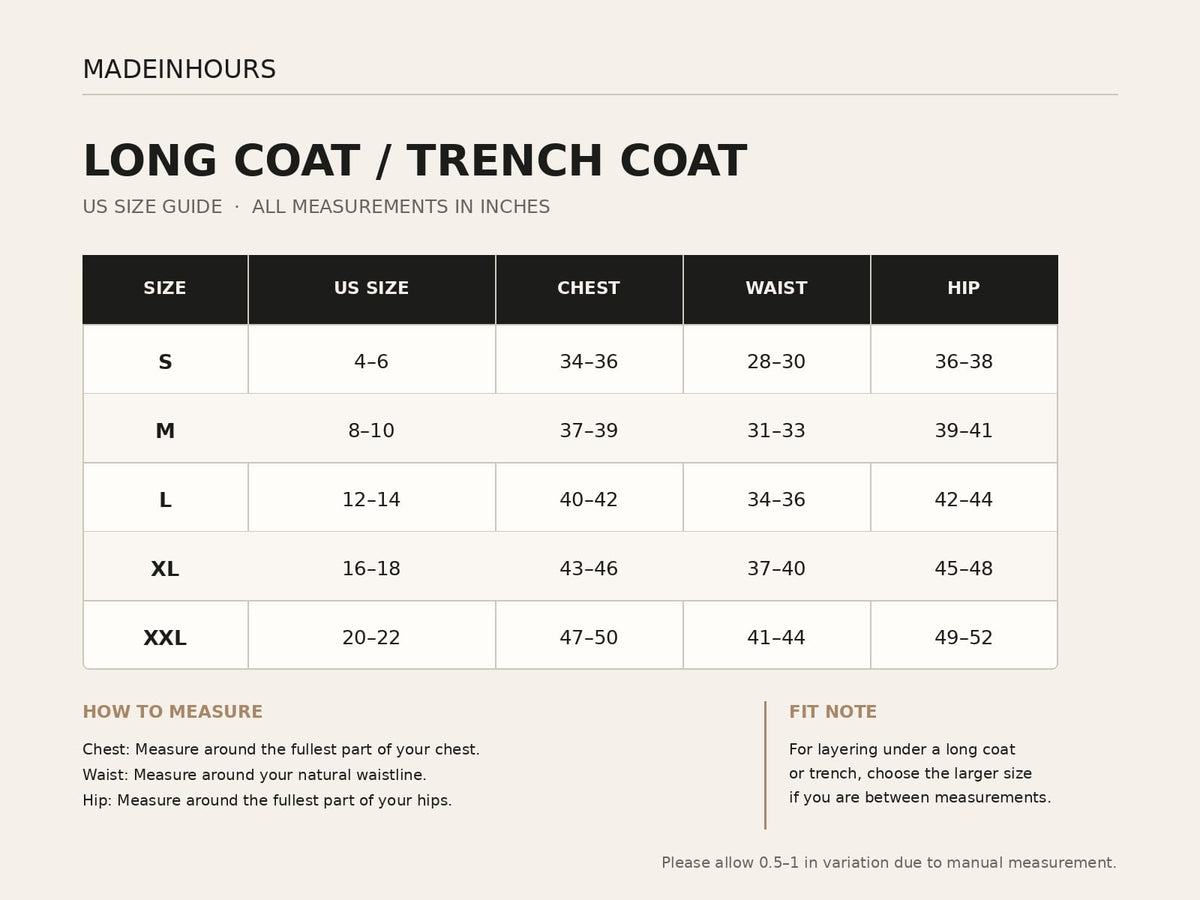This screenshot has height=900, width=1200.
Task: Select the SIZE column header
Action: pos(165,288)
